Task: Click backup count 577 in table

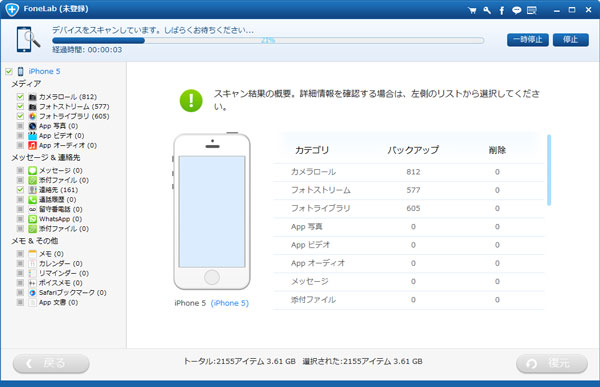Action: coord(413,190)
